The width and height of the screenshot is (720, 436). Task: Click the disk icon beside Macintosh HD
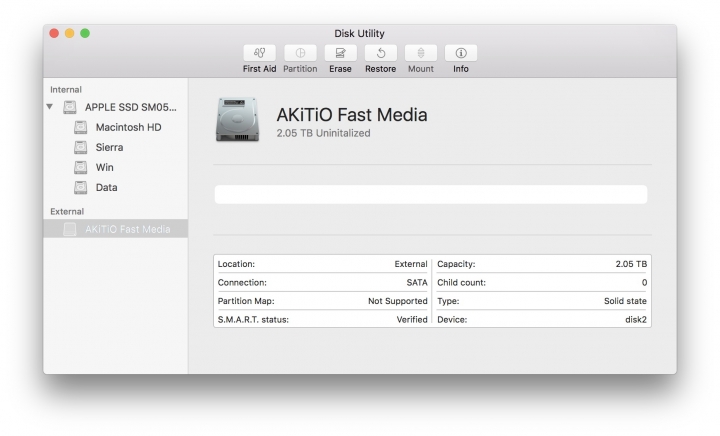point(81,127)
